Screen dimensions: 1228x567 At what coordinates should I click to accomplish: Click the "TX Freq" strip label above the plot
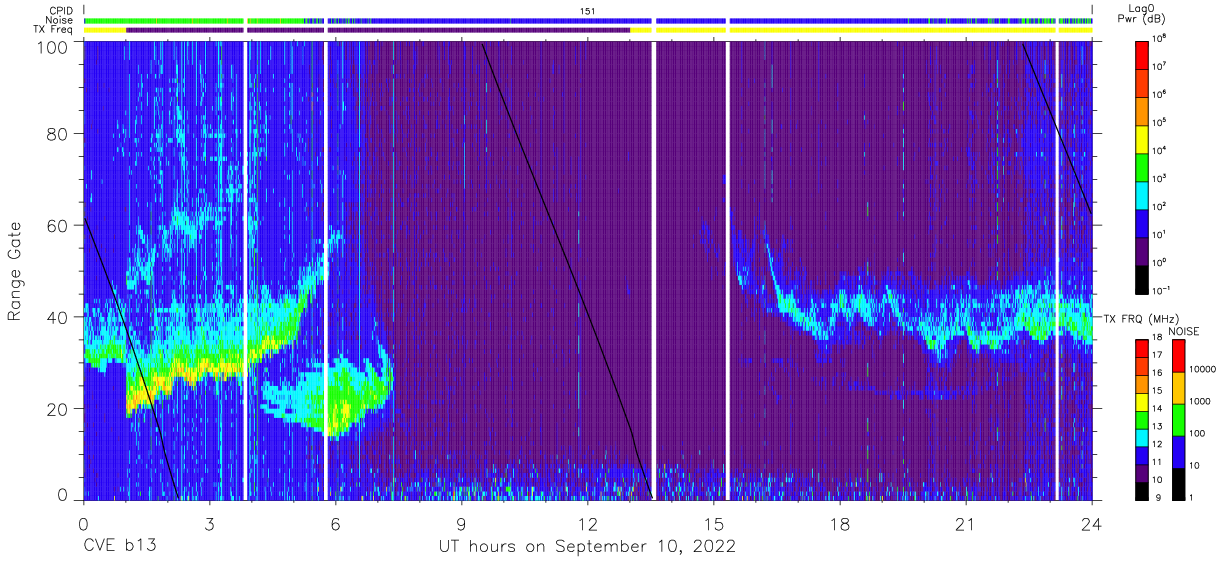pos(54,29)
